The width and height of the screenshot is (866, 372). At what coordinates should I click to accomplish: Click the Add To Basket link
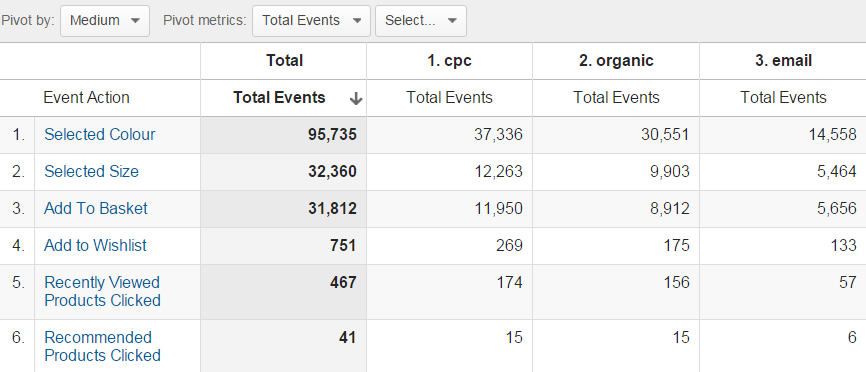point(96,209)
